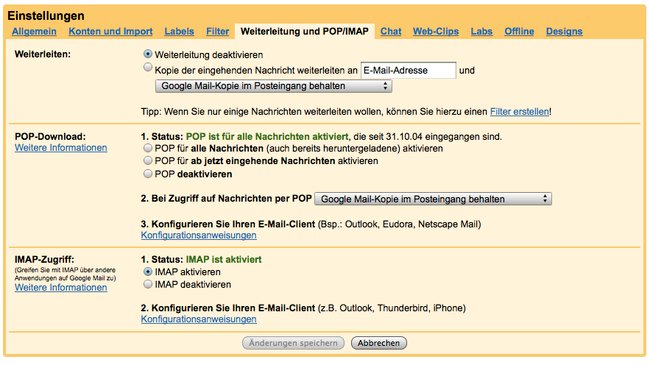Screen dimensions: 650x365
Task: Switch to the Allgemein tab
Action: tap(34, 32)
